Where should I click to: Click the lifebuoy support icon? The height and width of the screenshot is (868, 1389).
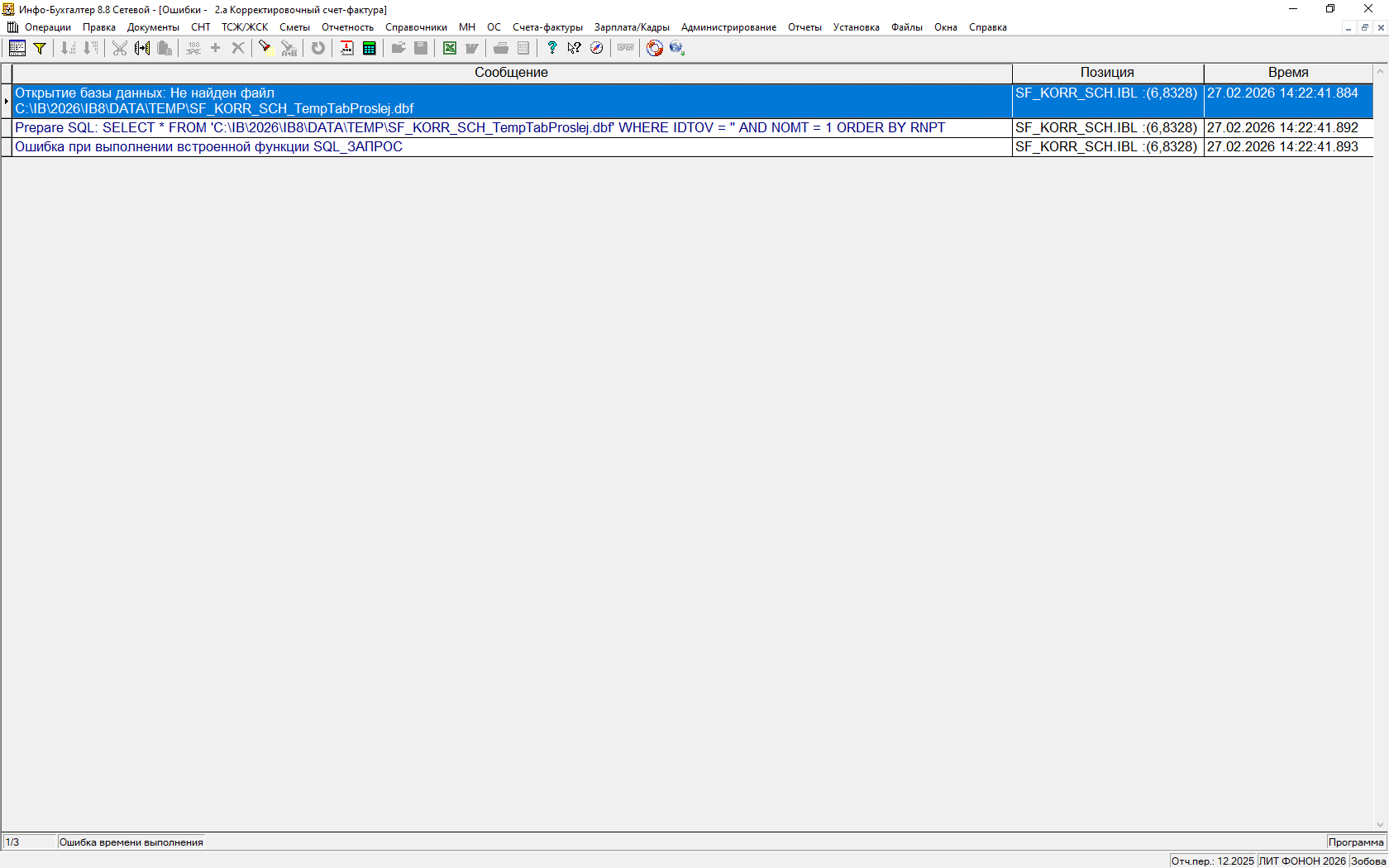(x=654, y=48)
